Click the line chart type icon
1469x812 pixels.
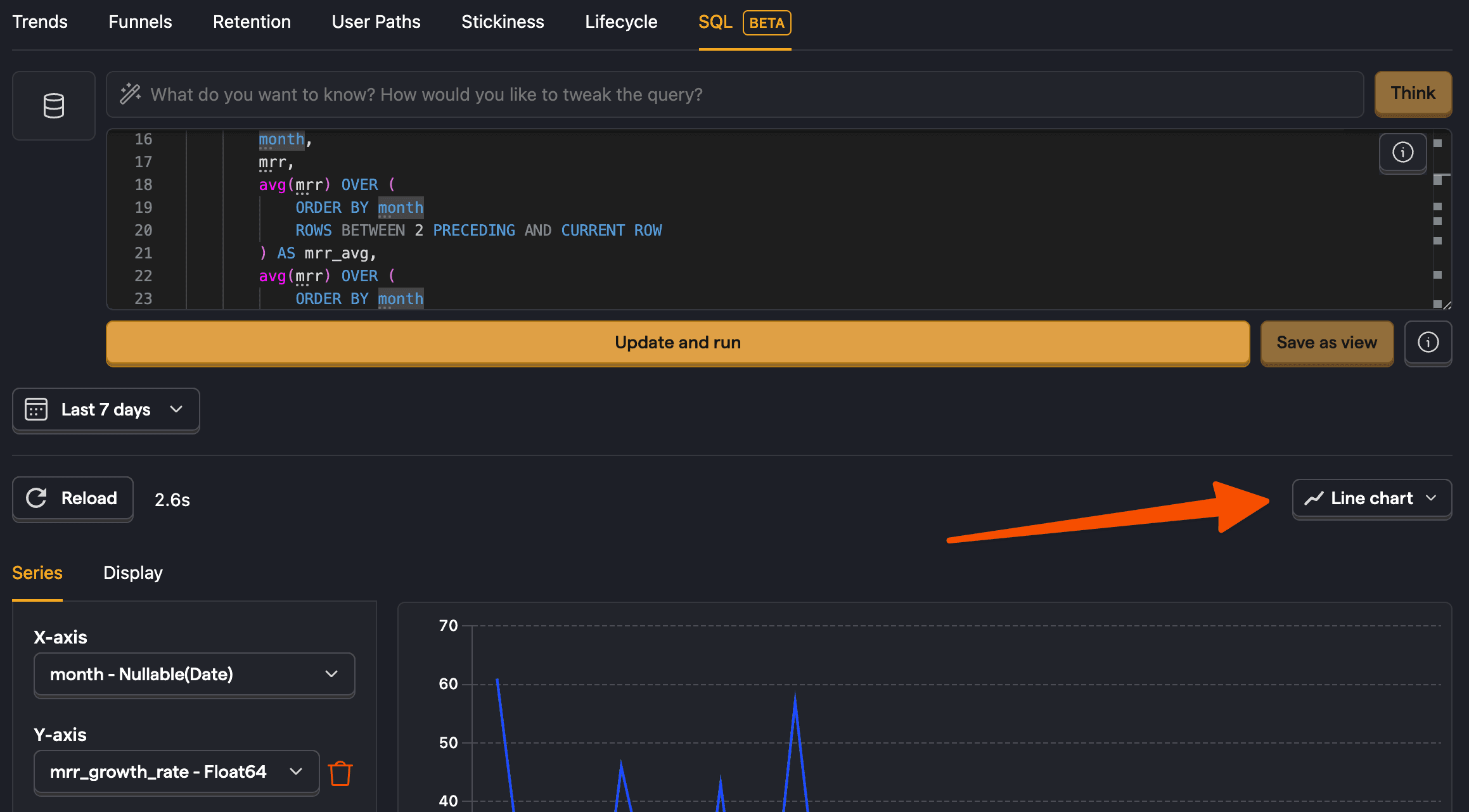[1314, 498]
